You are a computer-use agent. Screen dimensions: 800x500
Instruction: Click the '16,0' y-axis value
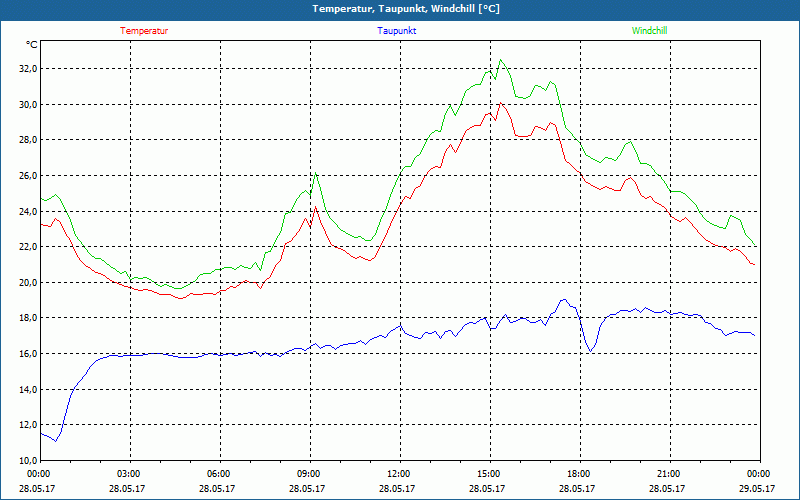29,354
